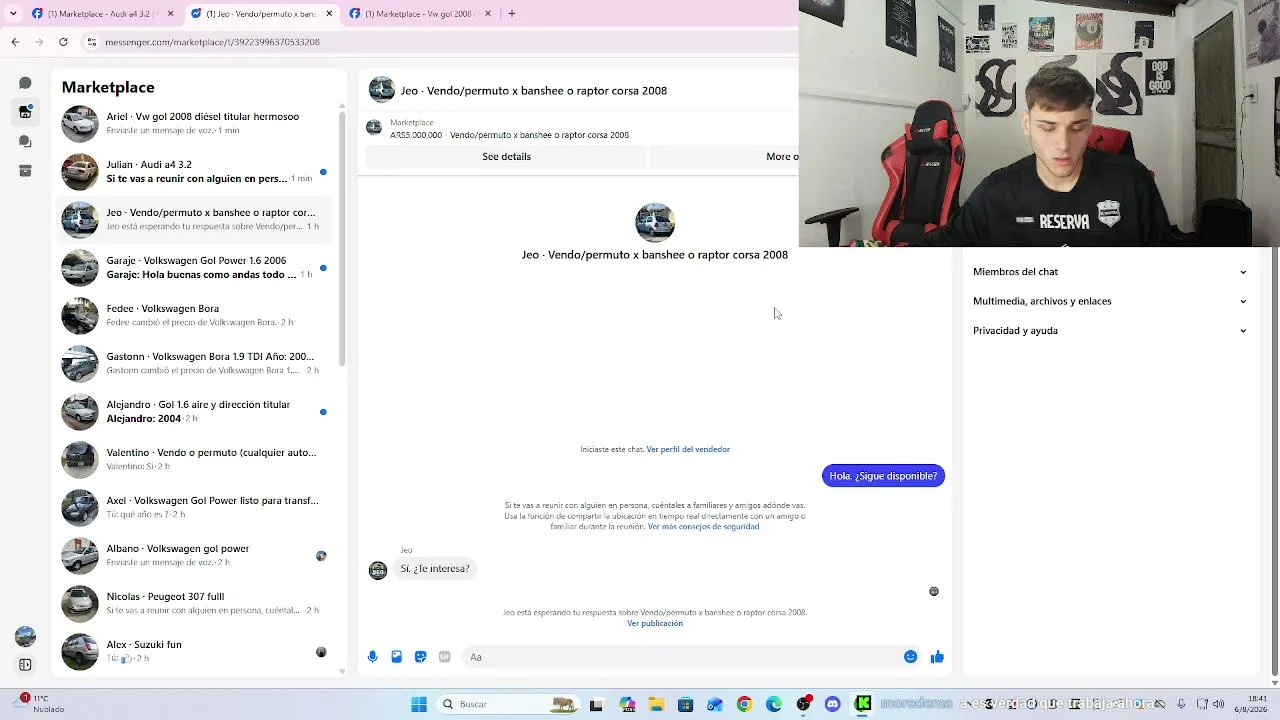Click the More options button beside See details
This screenshot has width=1280, height=720.
click(782, 157)
